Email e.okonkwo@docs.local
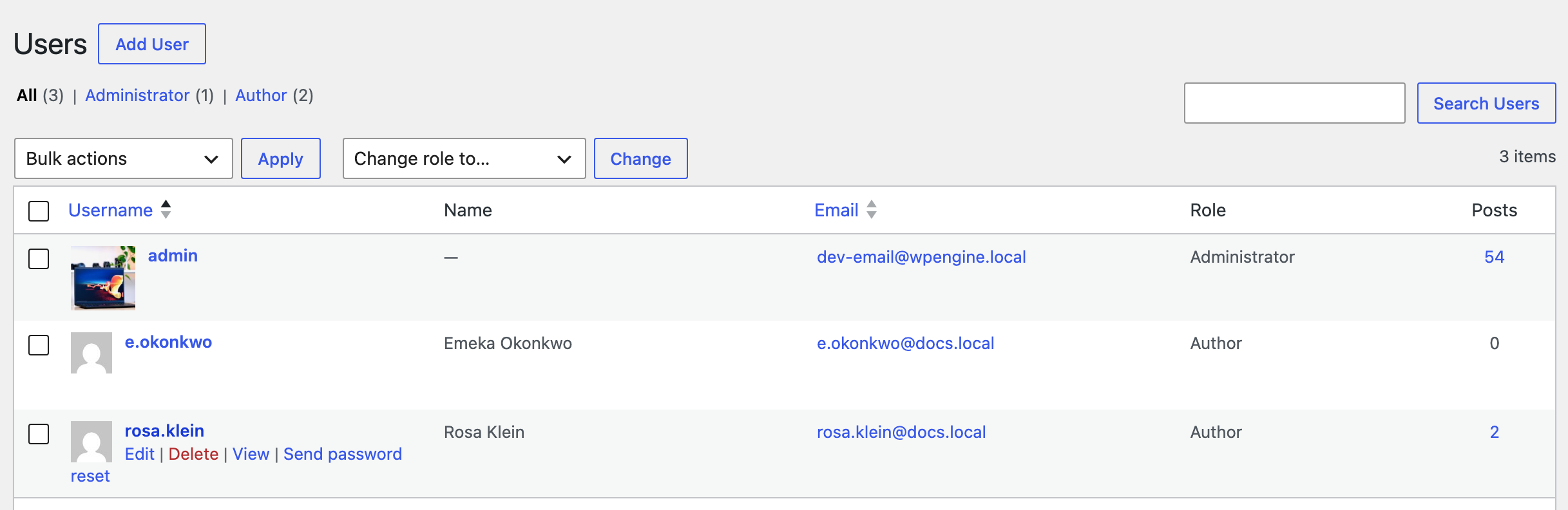The width and height of the screenshot is (1568, 510). [906, 343]
